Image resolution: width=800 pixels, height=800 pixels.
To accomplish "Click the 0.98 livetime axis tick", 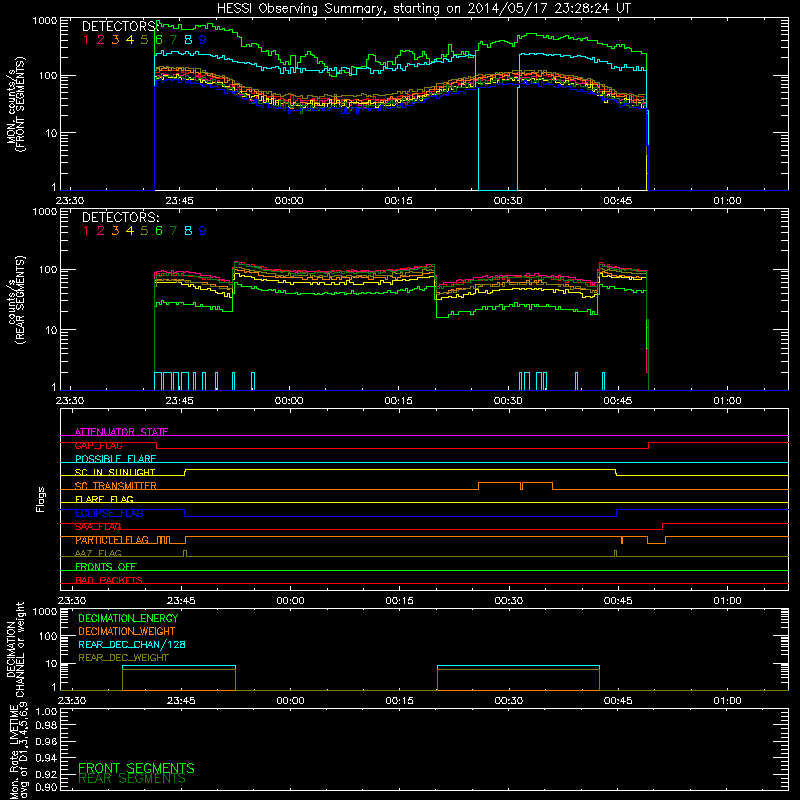I will pyautogui.click(x=46, y=725).
